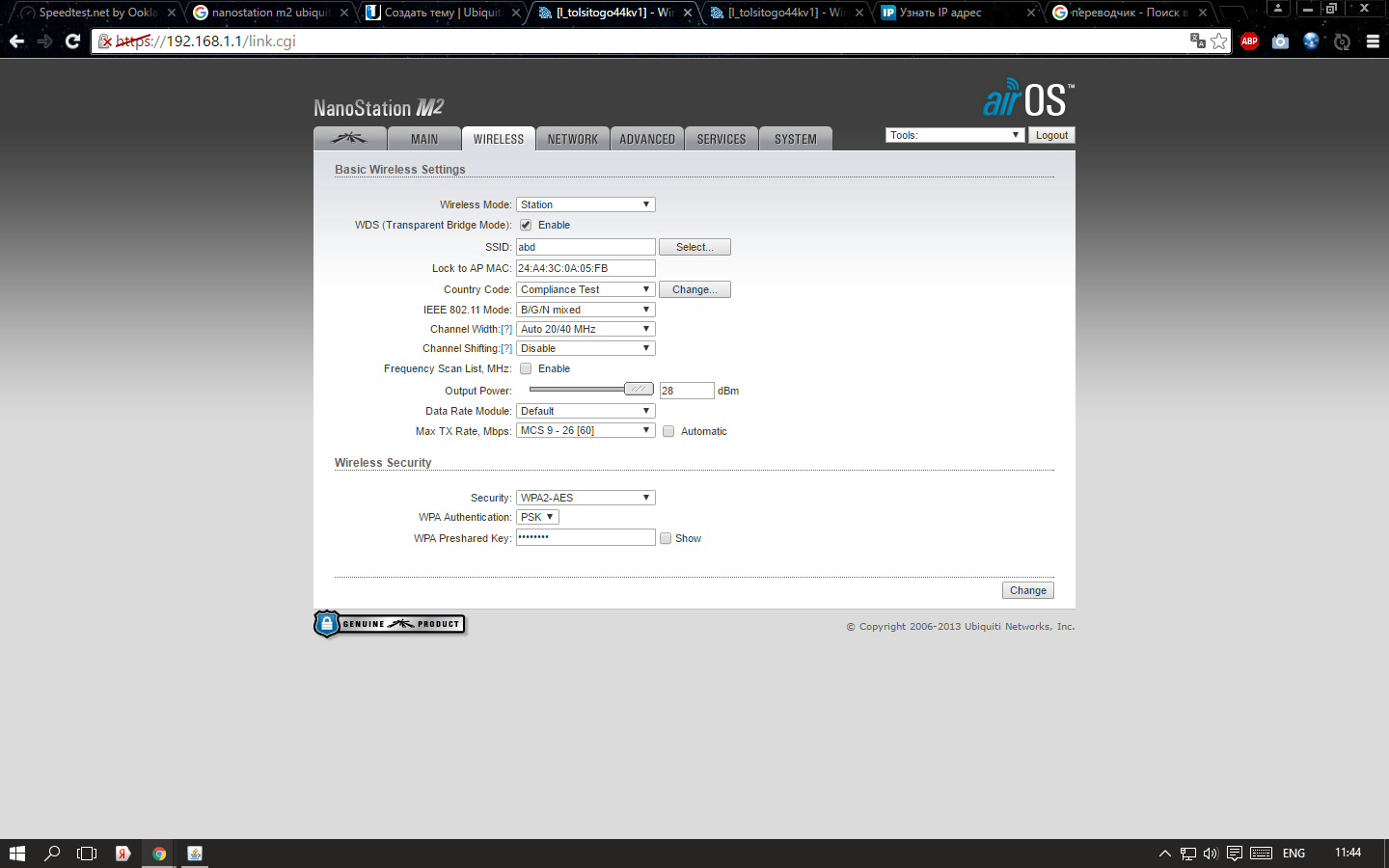Click the translate page icon

1198,41
